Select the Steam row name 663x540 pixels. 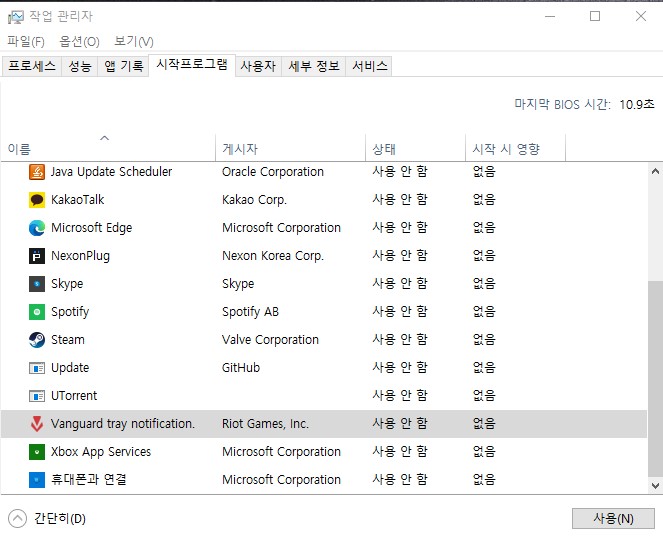pos(68,340)
